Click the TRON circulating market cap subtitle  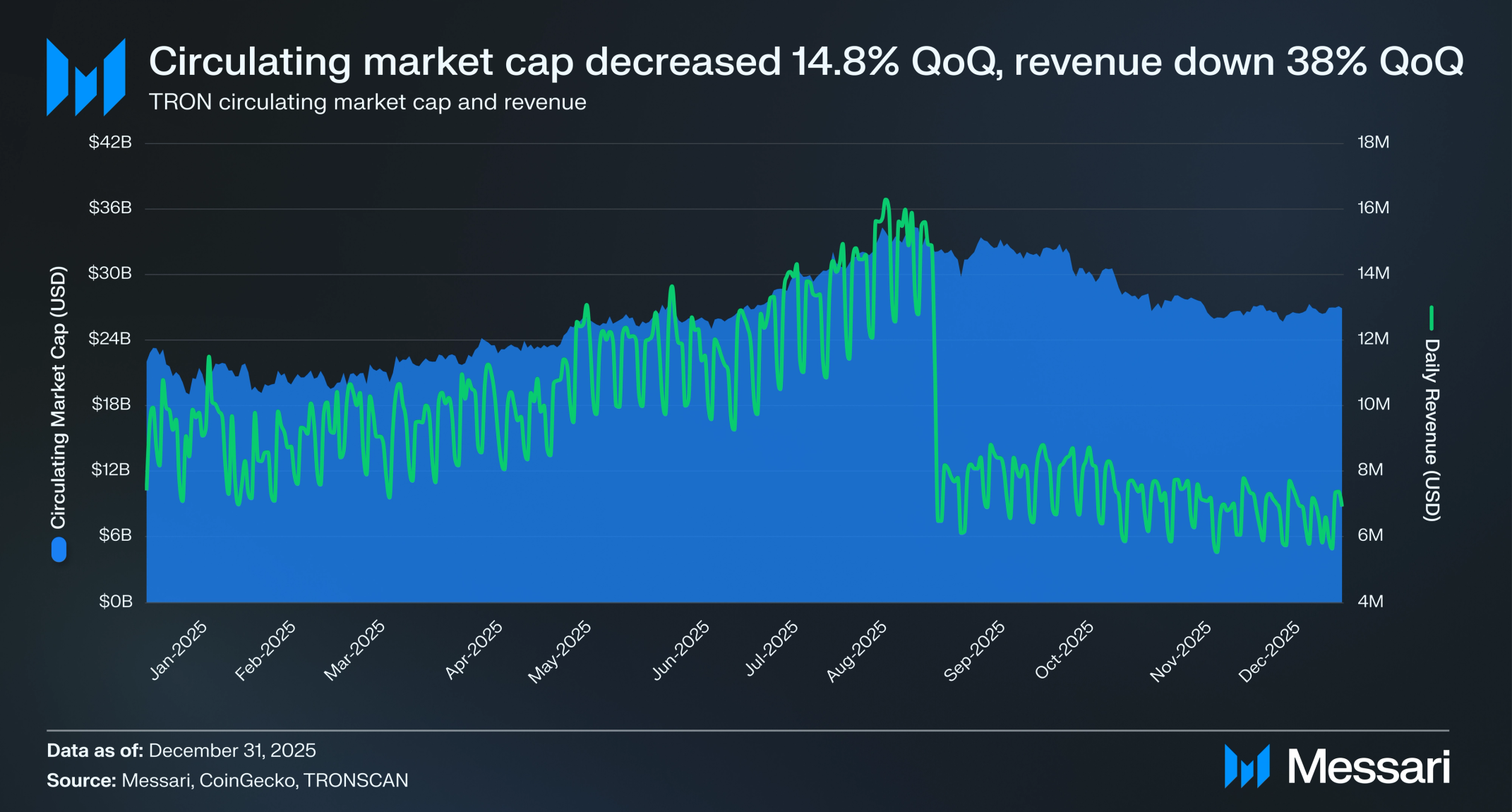(367, 102)
